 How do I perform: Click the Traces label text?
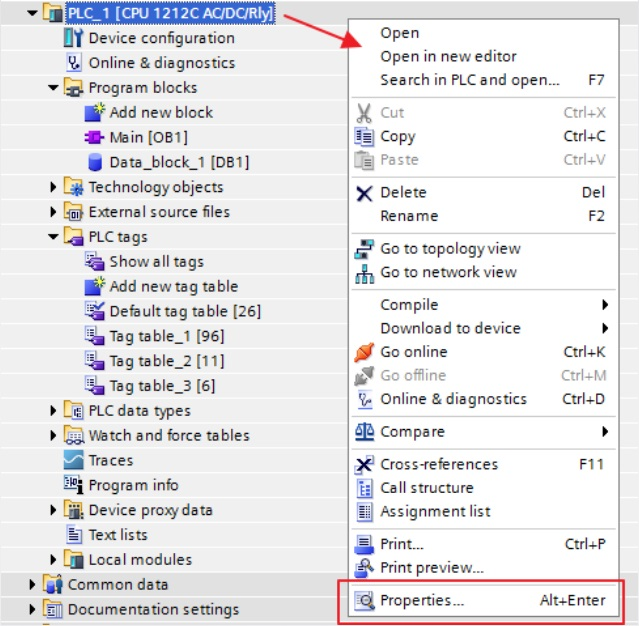point(111,460)
